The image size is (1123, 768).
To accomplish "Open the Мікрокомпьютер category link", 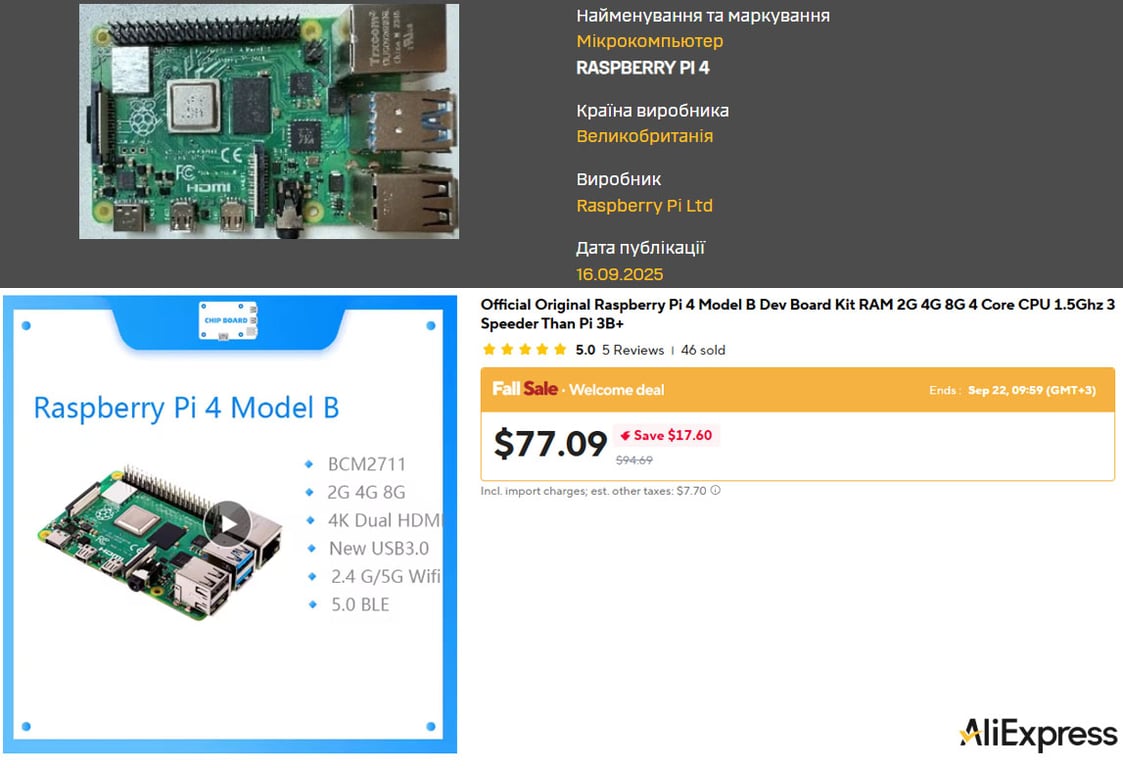I will [x=649, y=41].
